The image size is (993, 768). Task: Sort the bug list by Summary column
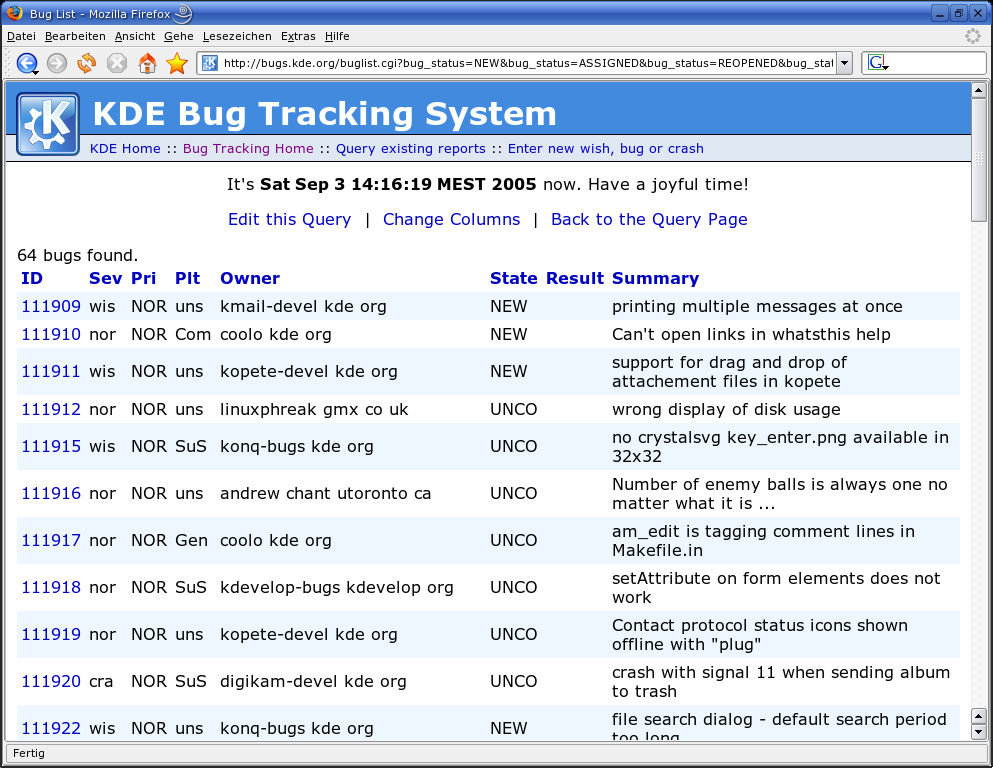655,278
